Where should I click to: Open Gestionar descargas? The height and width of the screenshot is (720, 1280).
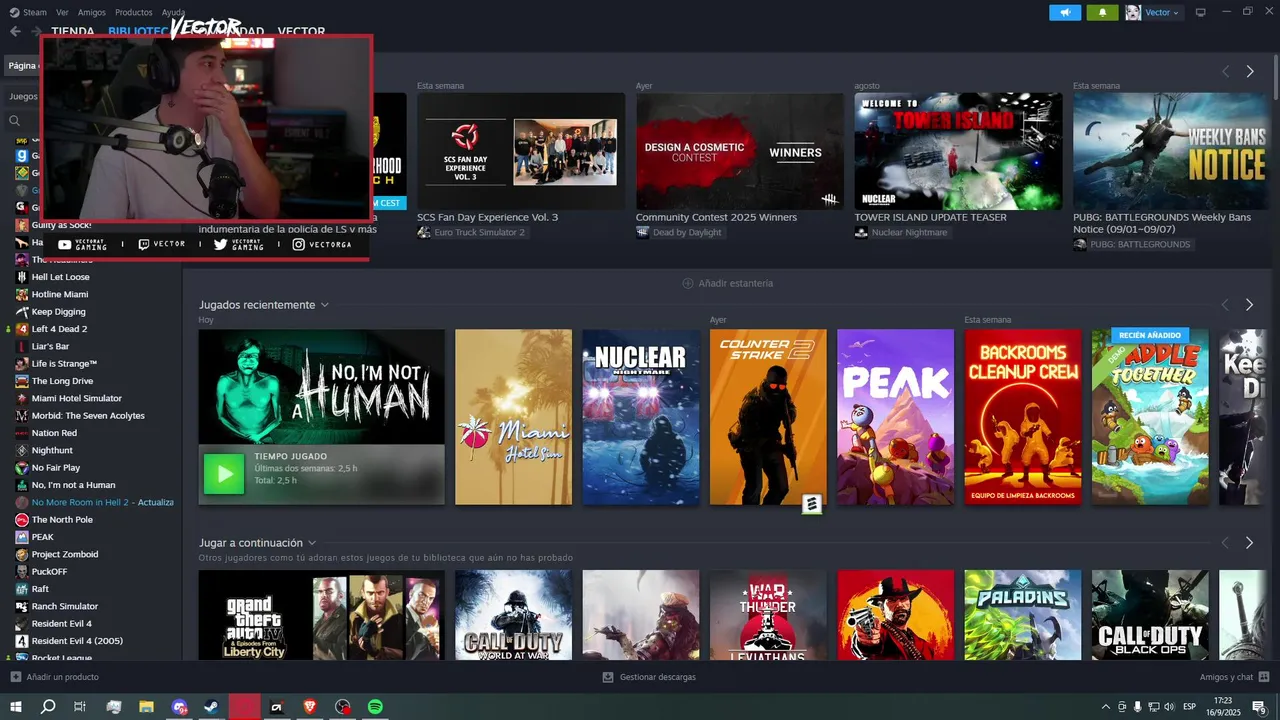tap(649, 677)
